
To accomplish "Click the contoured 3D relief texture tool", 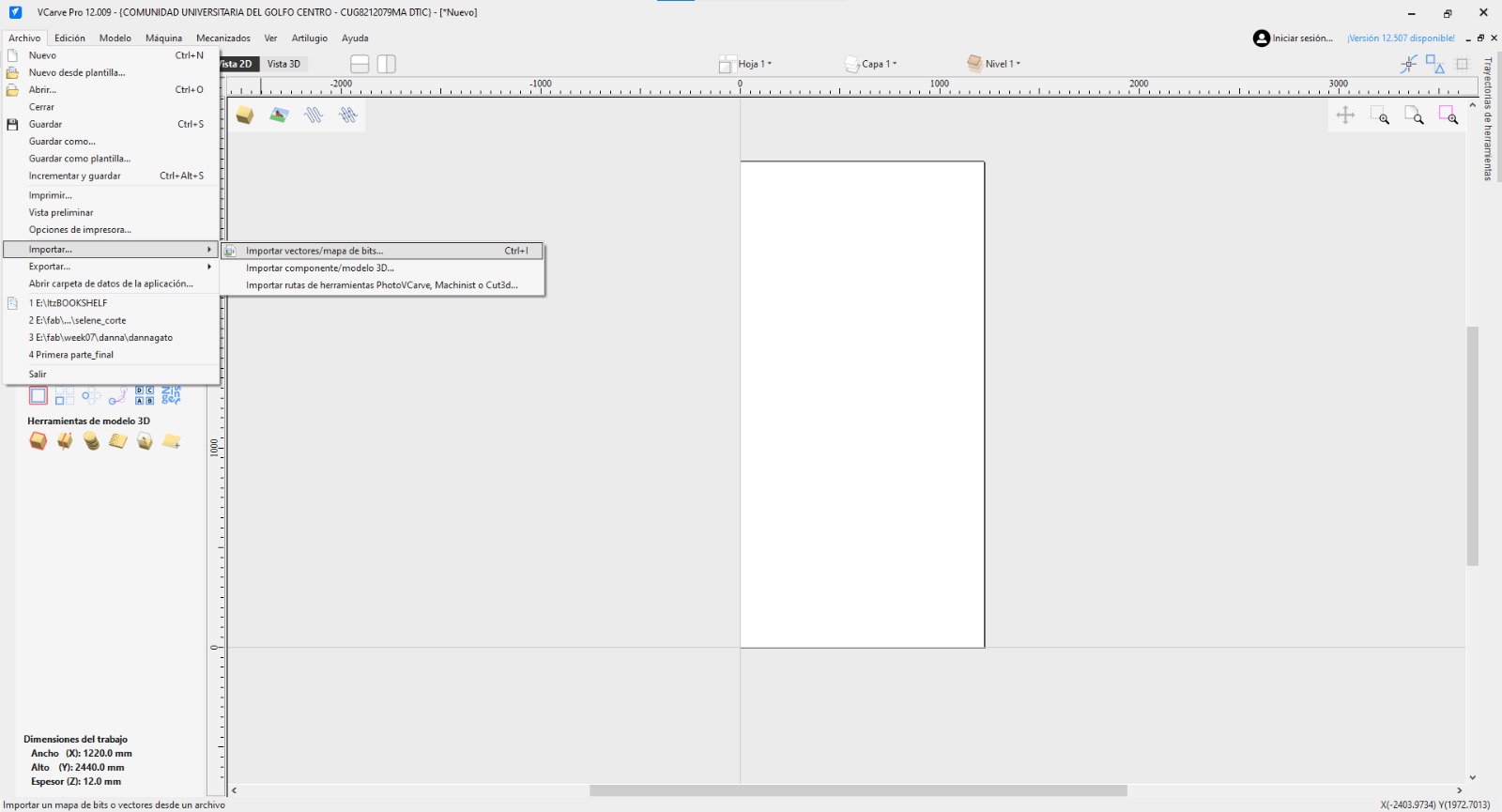I will coord(117,441).
